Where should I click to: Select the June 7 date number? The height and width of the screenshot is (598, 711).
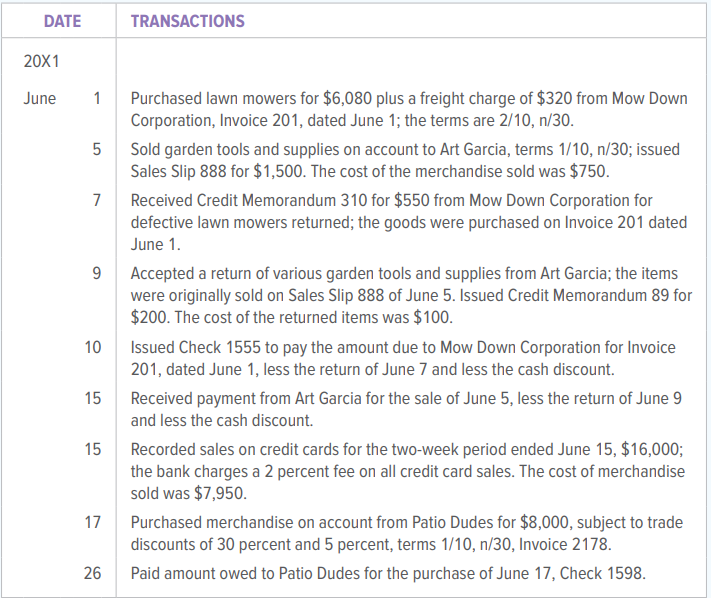[97, 200]
